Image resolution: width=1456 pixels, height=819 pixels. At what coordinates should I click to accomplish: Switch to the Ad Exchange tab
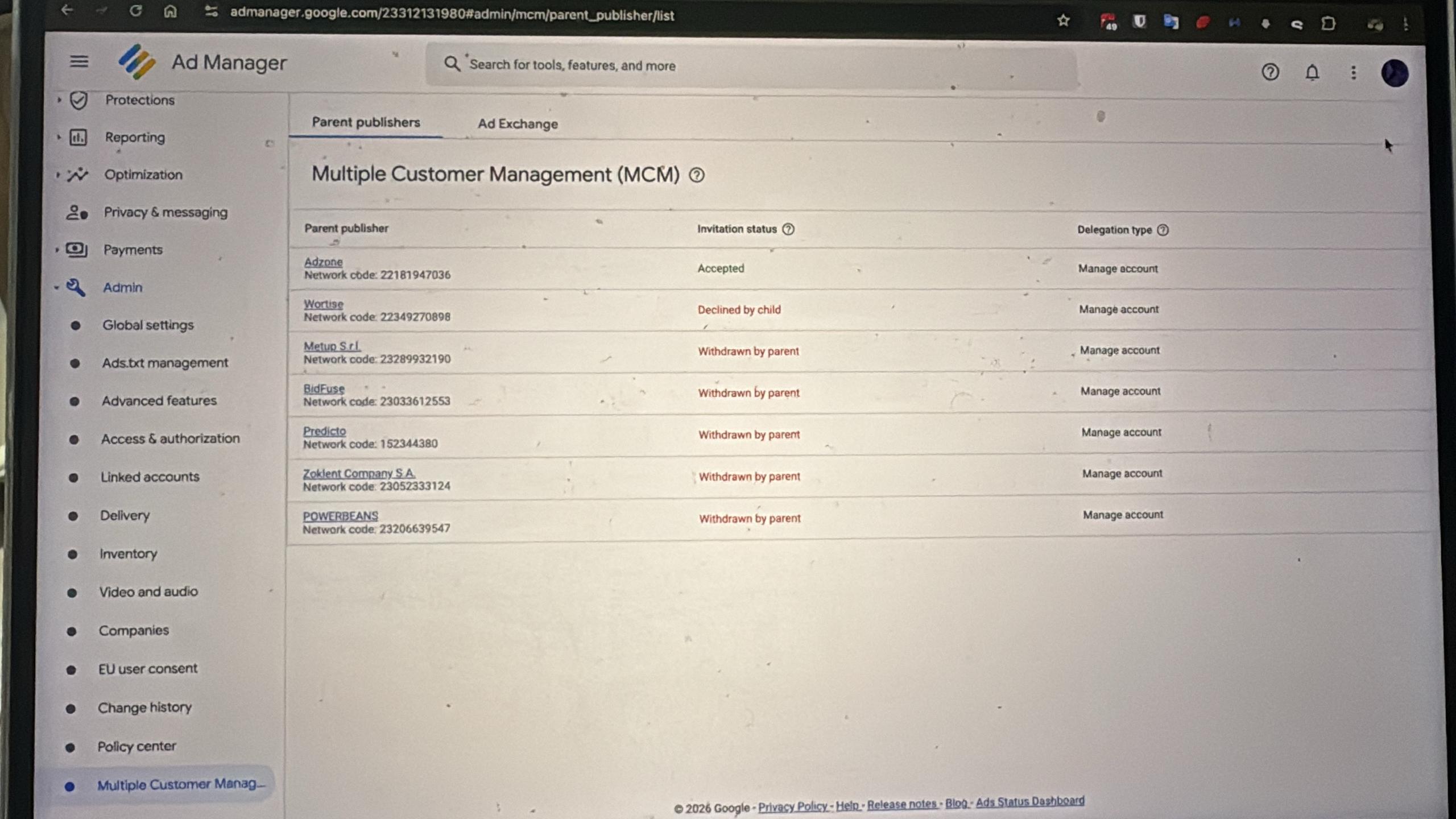(518, 124)
